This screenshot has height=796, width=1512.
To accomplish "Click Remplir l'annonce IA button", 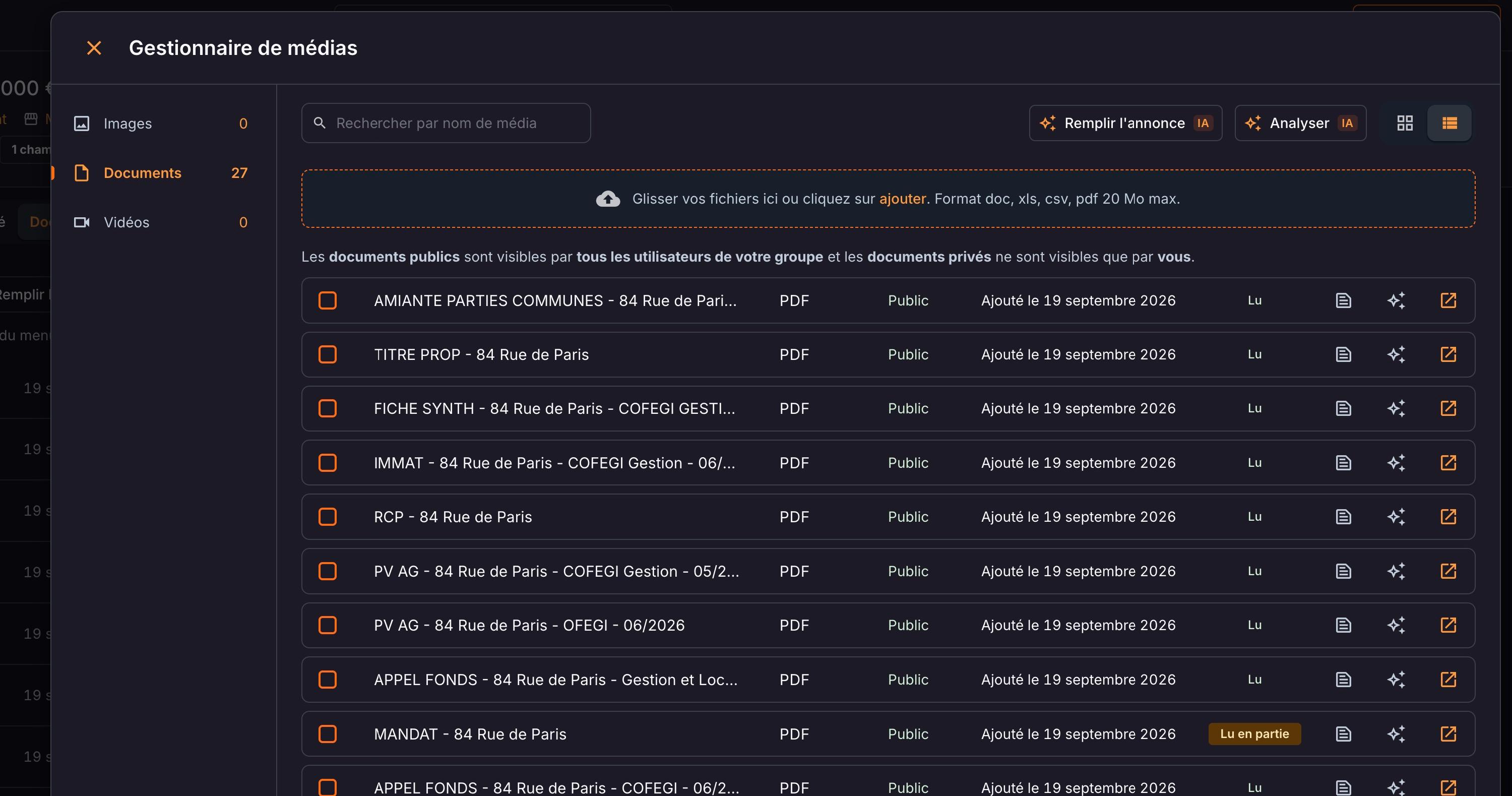I will (x=1125, y=124).
